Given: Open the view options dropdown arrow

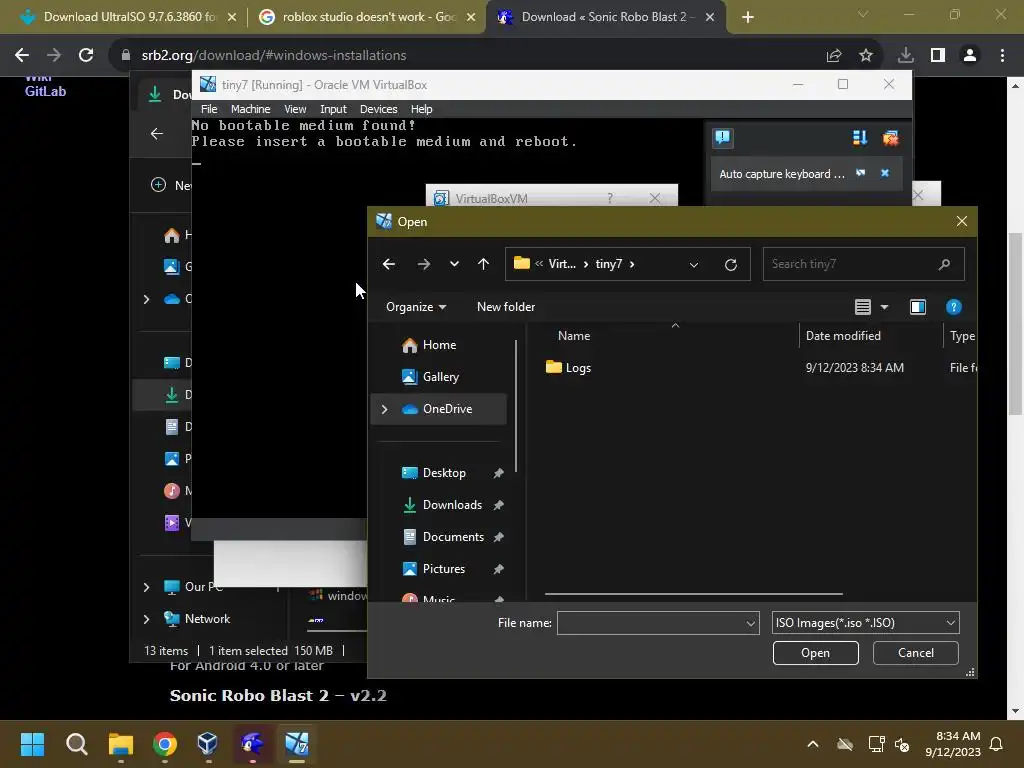Looking at the screenshot, I should [x=884, y=307].
